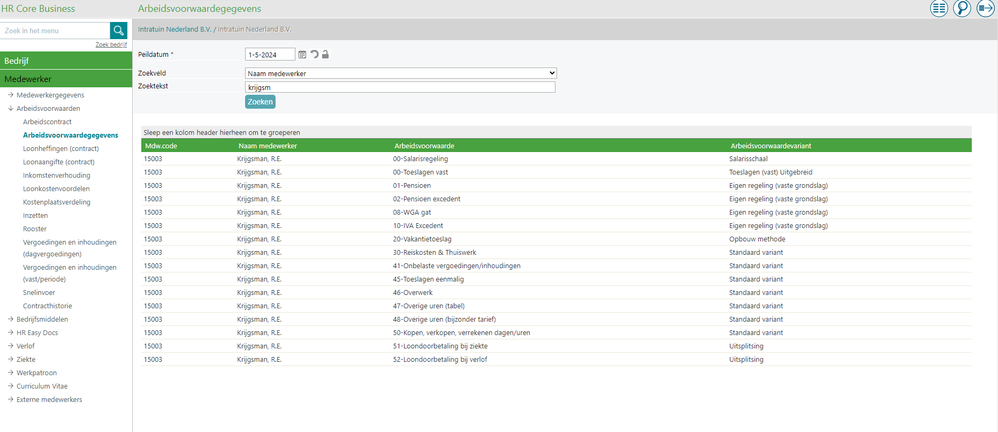
Task: Click the 'Zoek in het menu' search box
Action: [55, 31]
